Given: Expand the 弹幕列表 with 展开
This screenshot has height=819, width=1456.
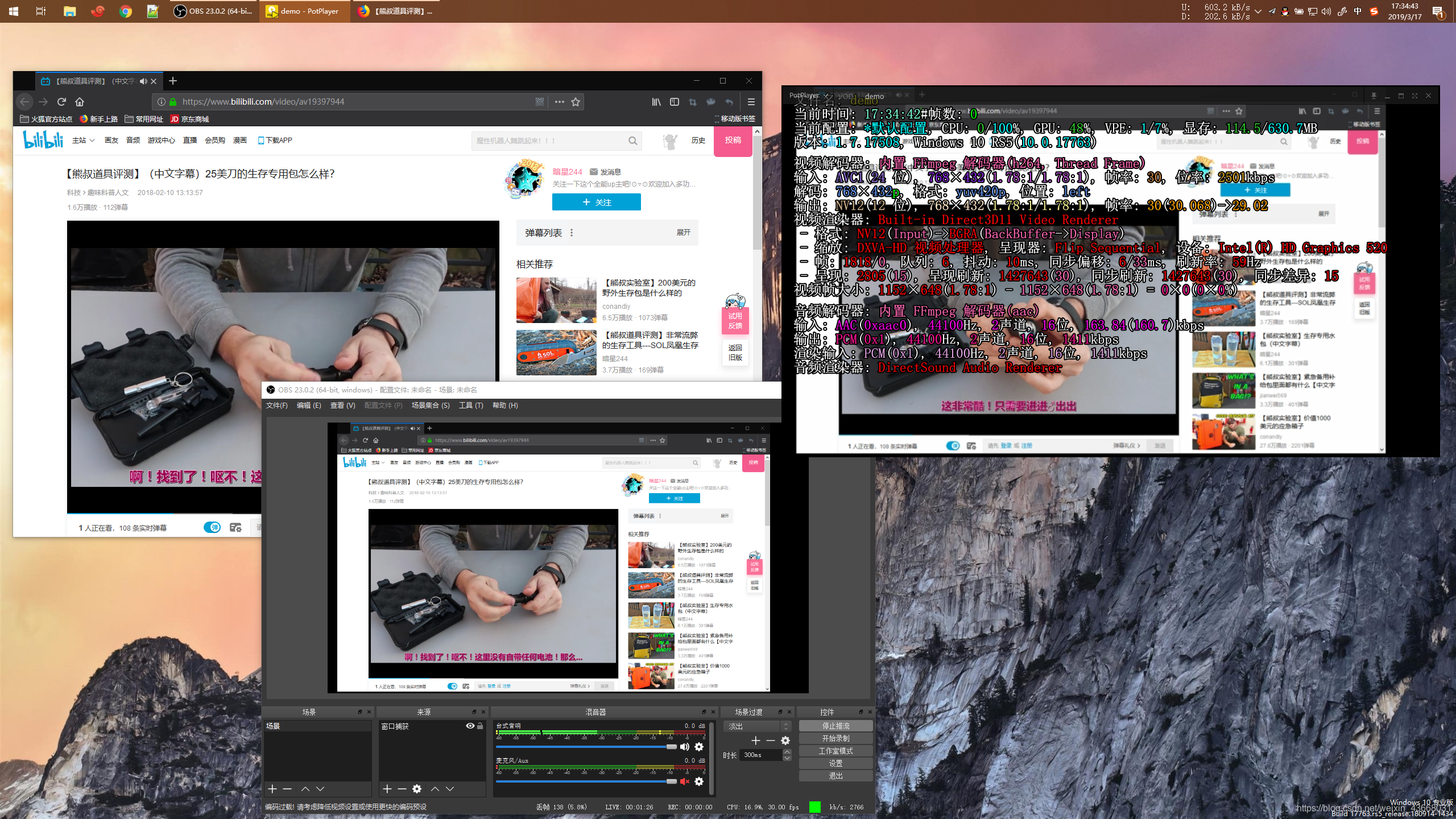Looking at the screenshot, I should coord(683,233).
